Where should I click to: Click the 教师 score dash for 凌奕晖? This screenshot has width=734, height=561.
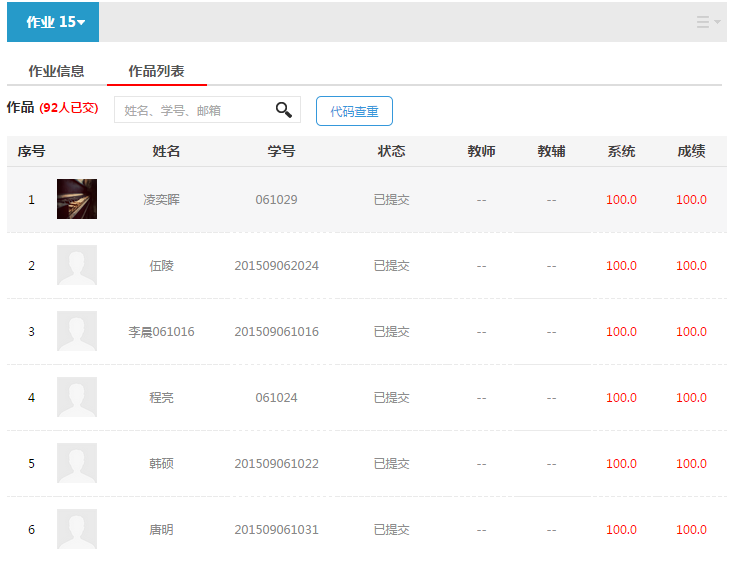click(x=481, y=200)
